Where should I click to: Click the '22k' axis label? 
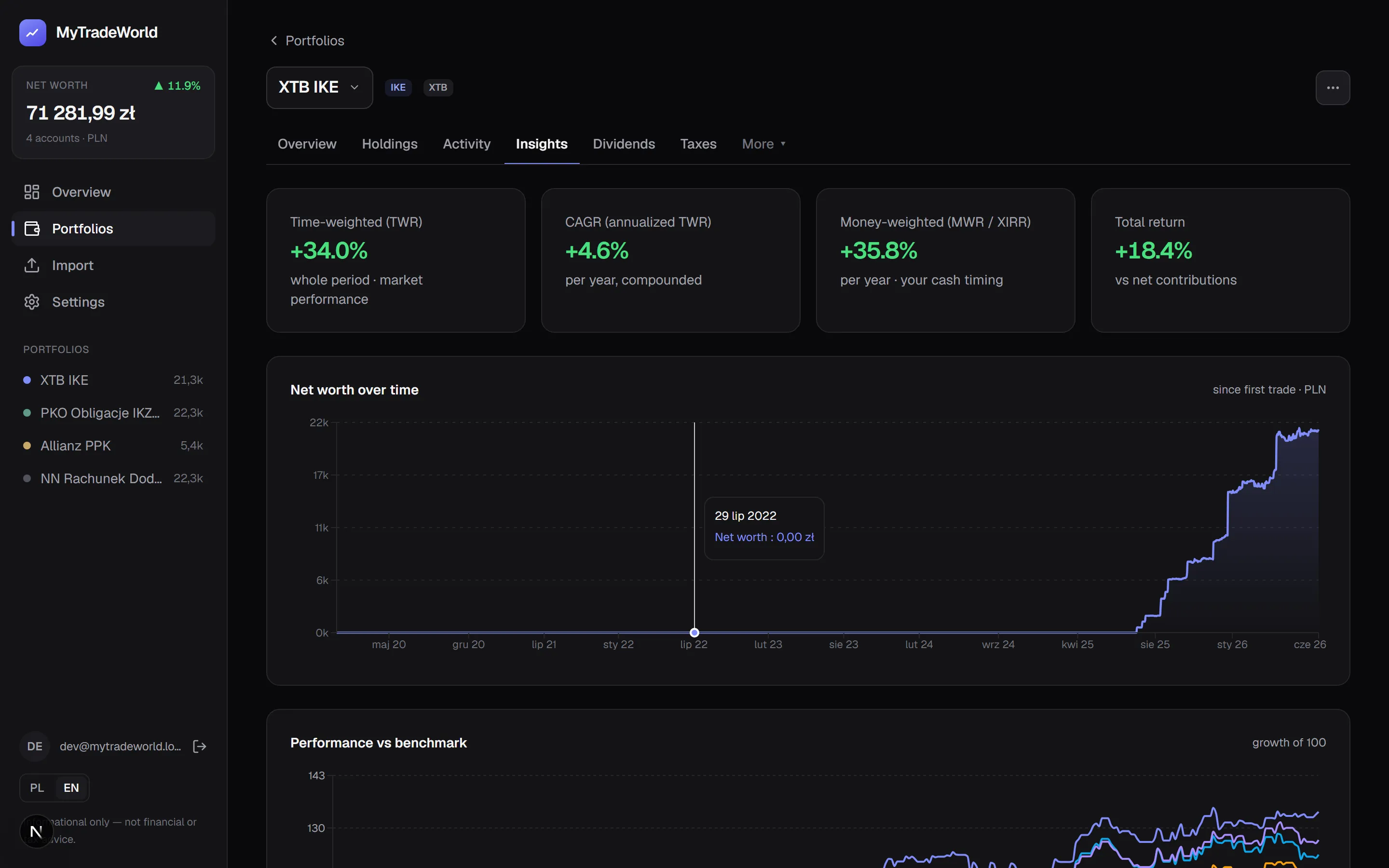tap(319, 422)
